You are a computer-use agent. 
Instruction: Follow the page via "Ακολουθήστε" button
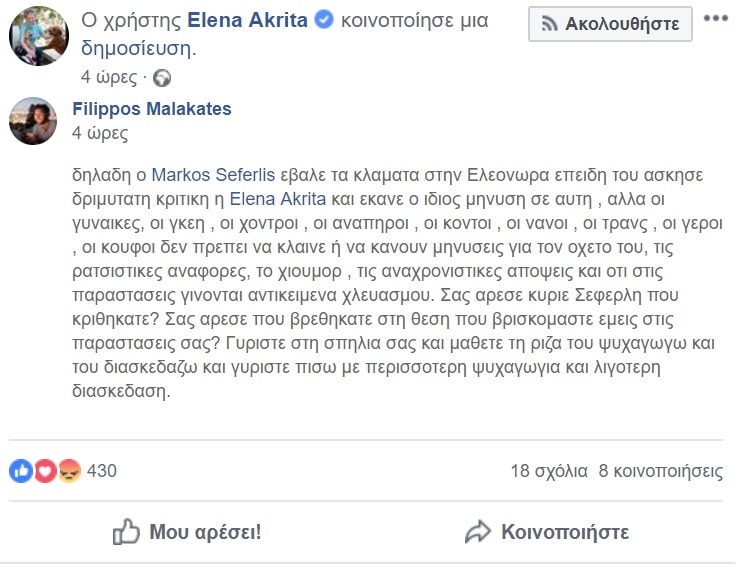(610, 23)
